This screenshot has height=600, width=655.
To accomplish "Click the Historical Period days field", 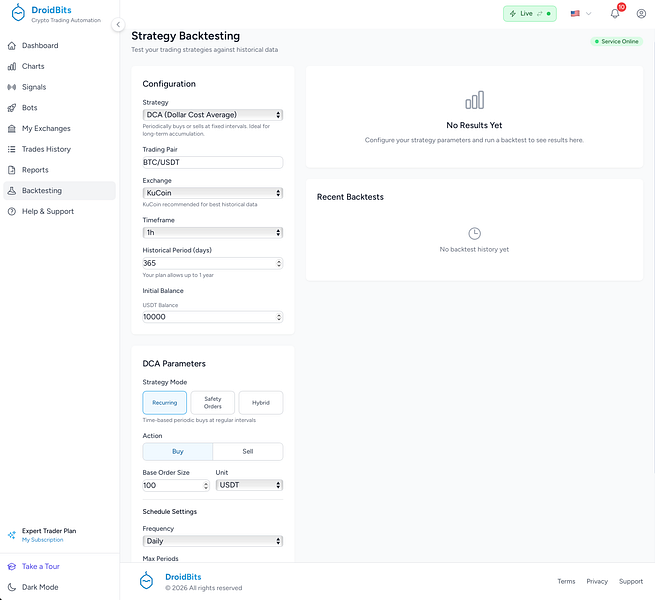I will pos(213,263).
